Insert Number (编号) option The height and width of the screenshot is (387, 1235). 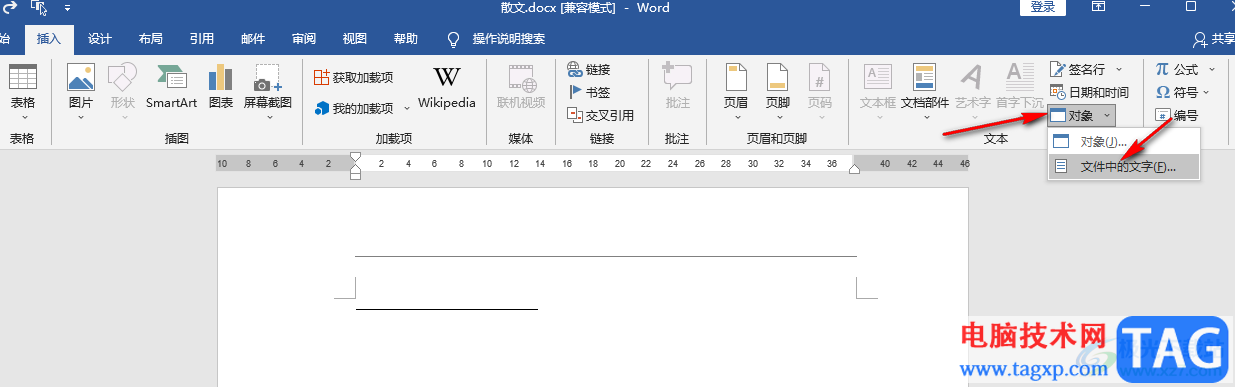click(1177, 115)
